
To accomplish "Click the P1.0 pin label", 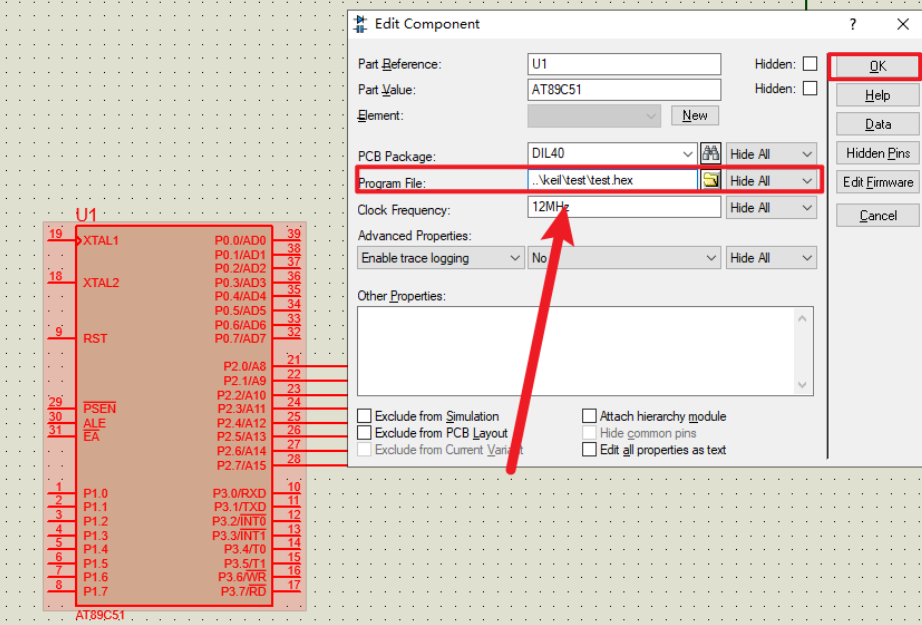I will point(95,493).
